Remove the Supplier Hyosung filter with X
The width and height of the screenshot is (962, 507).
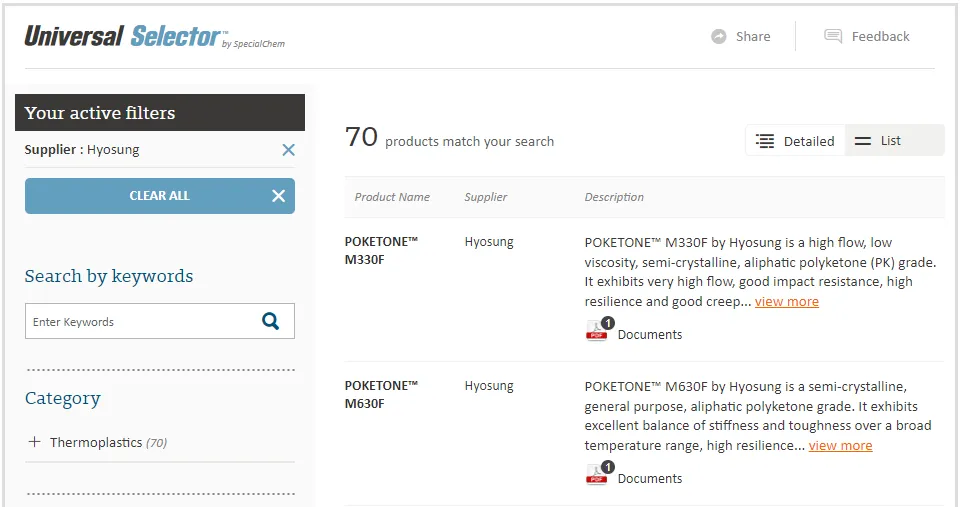(x=288, y=150)
